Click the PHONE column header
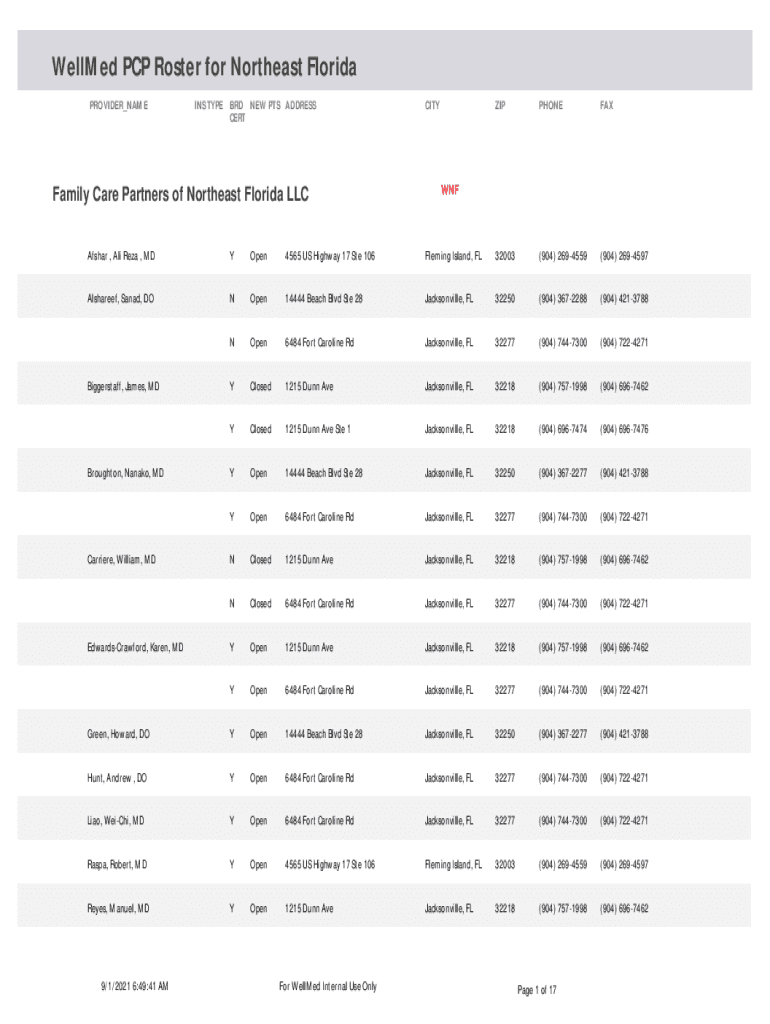Viewport: 770px width, 1024px height. (x=550, y=105)
